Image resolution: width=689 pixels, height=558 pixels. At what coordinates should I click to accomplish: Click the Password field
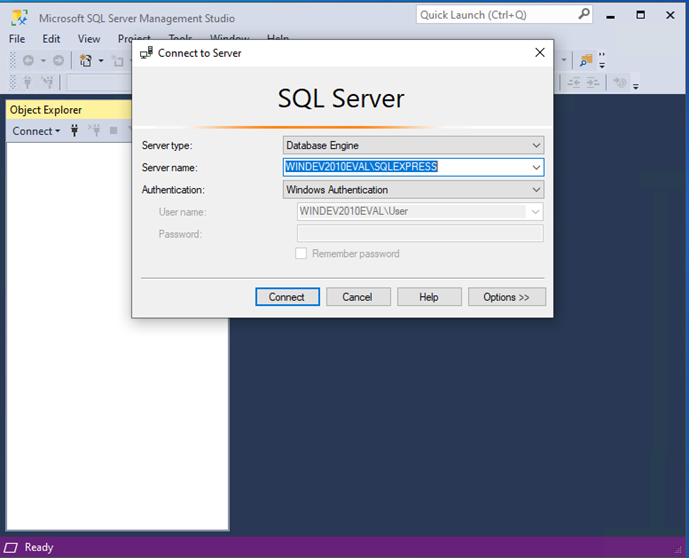[x=420, y=233]
